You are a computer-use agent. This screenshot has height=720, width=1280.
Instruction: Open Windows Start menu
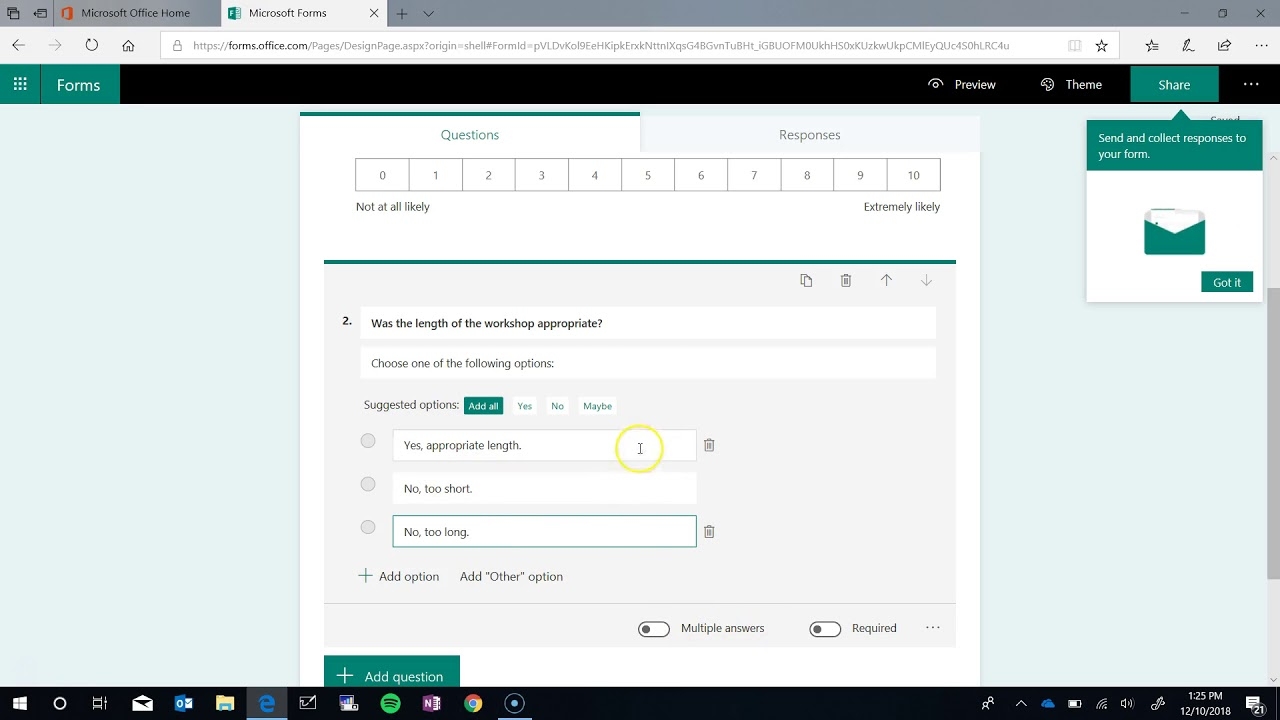tap(20, 703)
